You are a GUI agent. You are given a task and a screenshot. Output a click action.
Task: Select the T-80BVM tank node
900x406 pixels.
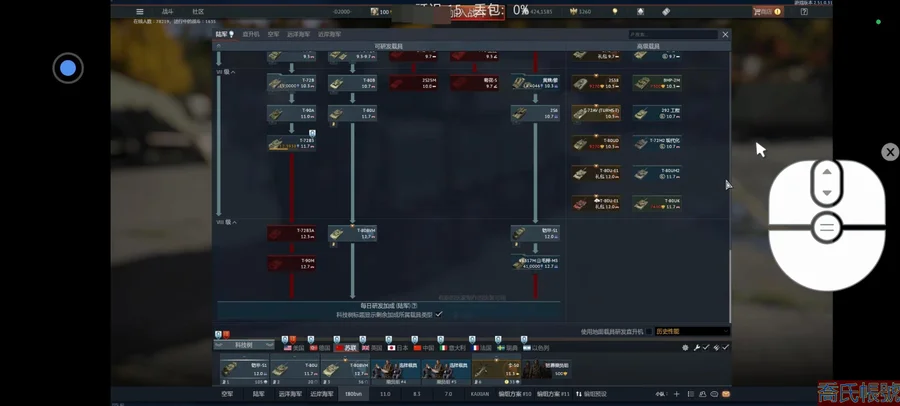(352, 233)
